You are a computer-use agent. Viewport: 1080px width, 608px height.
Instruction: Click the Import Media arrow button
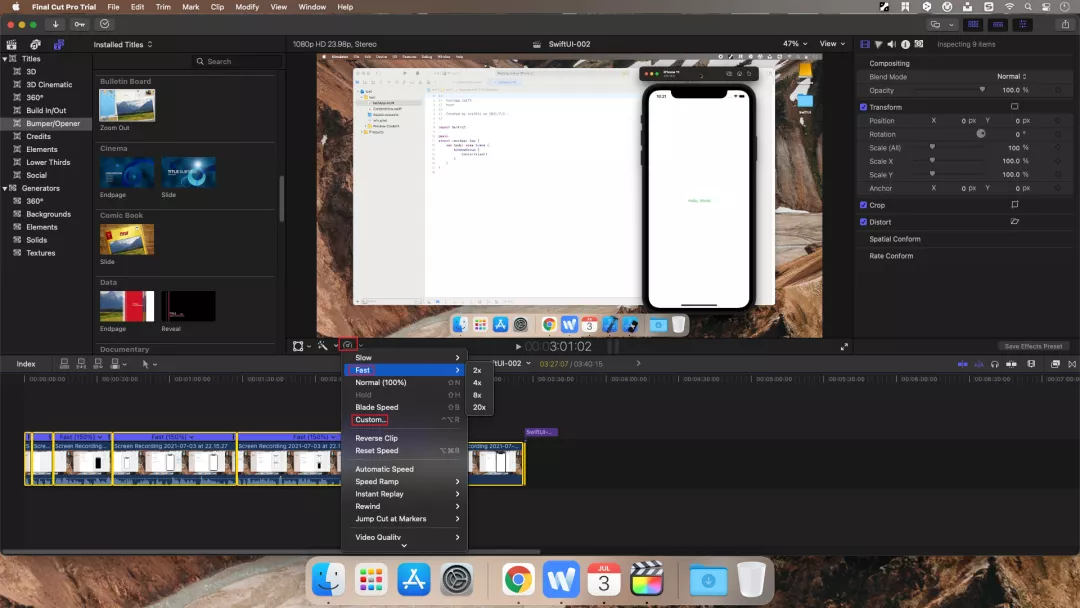point(55,24)
